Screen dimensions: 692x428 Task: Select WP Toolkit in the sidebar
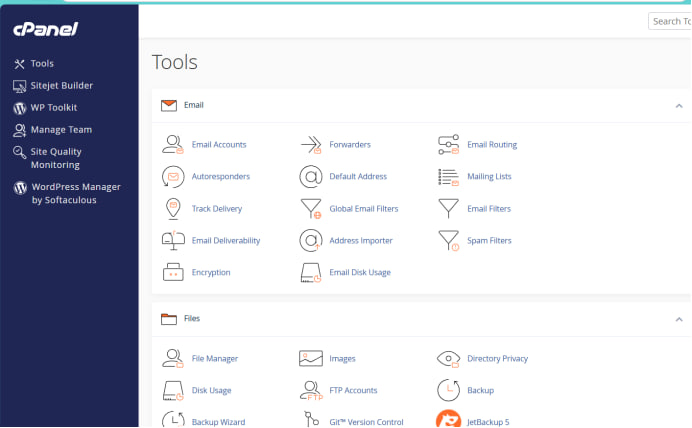(45, 108)
